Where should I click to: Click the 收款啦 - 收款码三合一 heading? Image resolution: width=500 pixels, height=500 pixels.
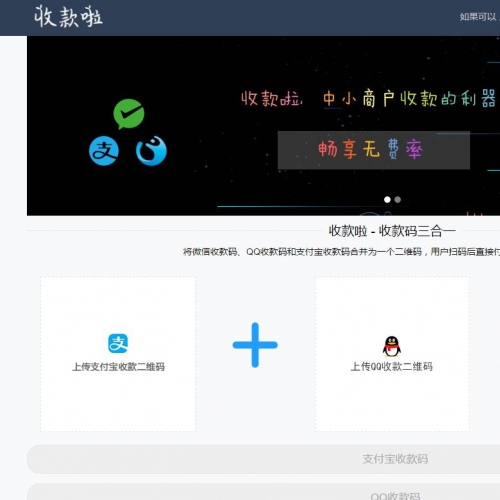392,231
